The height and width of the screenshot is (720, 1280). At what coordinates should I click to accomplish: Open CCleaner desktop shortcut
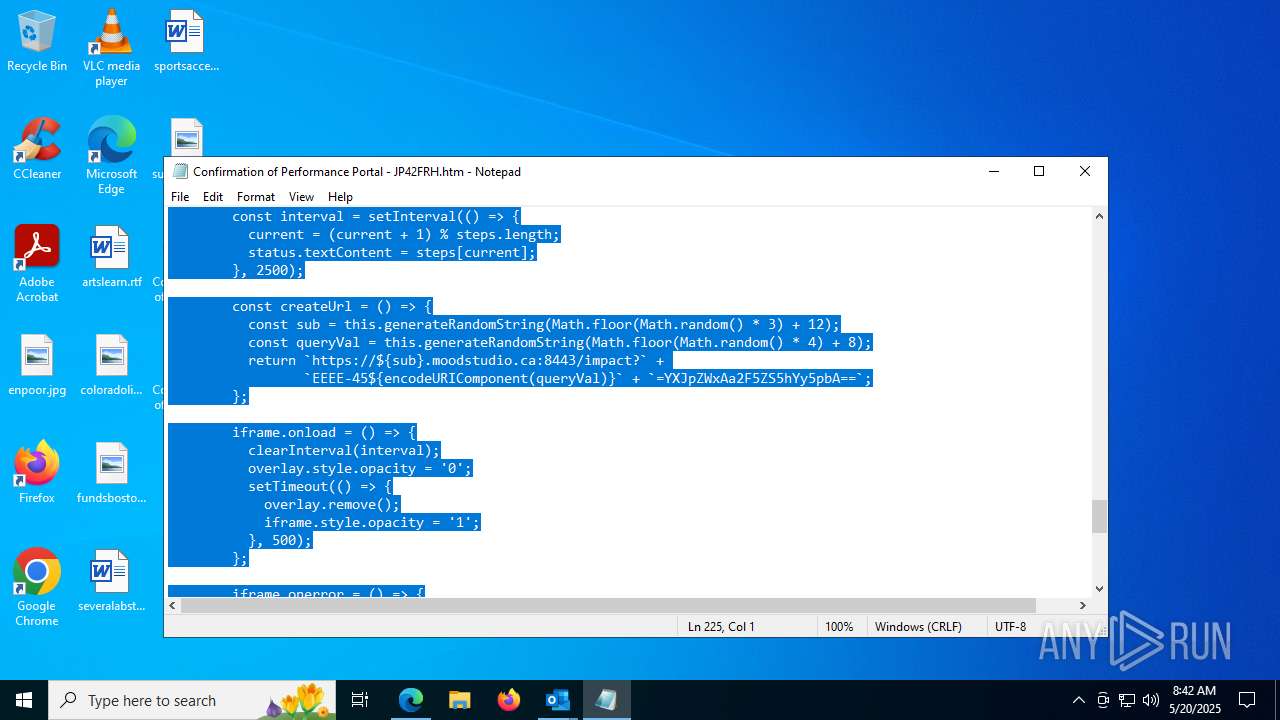point(37,149)
